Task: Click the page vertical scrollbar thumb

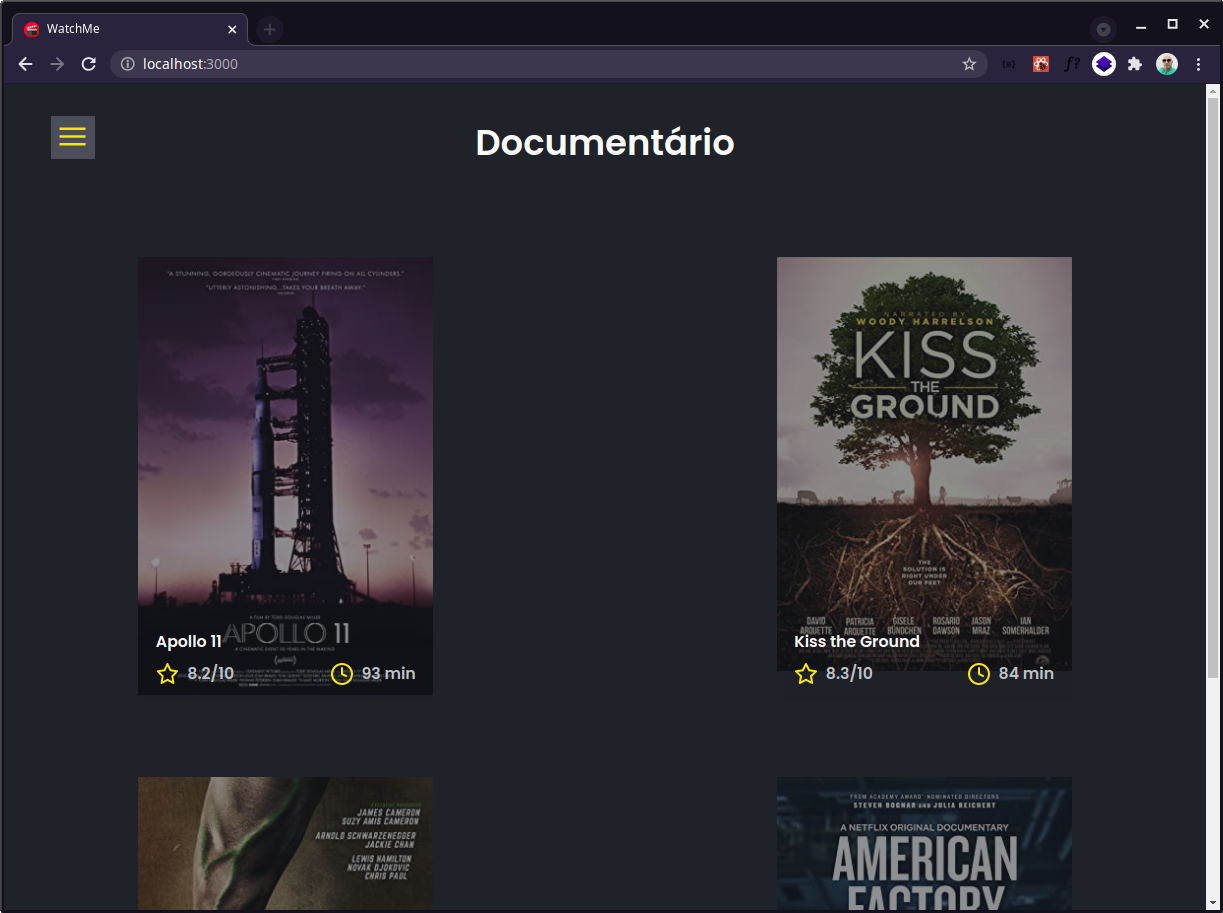Action: (x=1213, y=388)
